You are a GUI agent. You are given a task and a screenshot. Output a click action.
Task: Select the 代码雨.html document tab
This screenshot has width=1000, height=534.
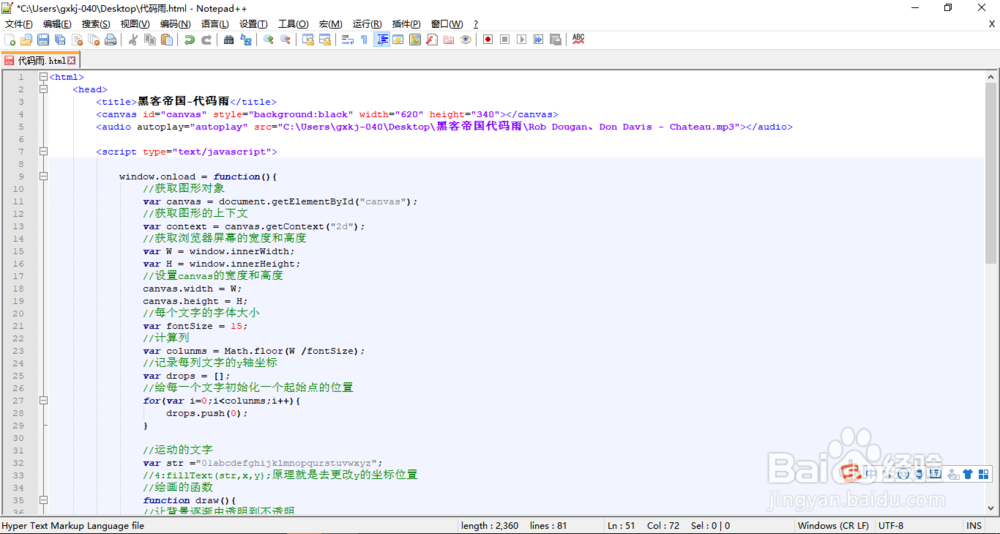pos(41,61)
